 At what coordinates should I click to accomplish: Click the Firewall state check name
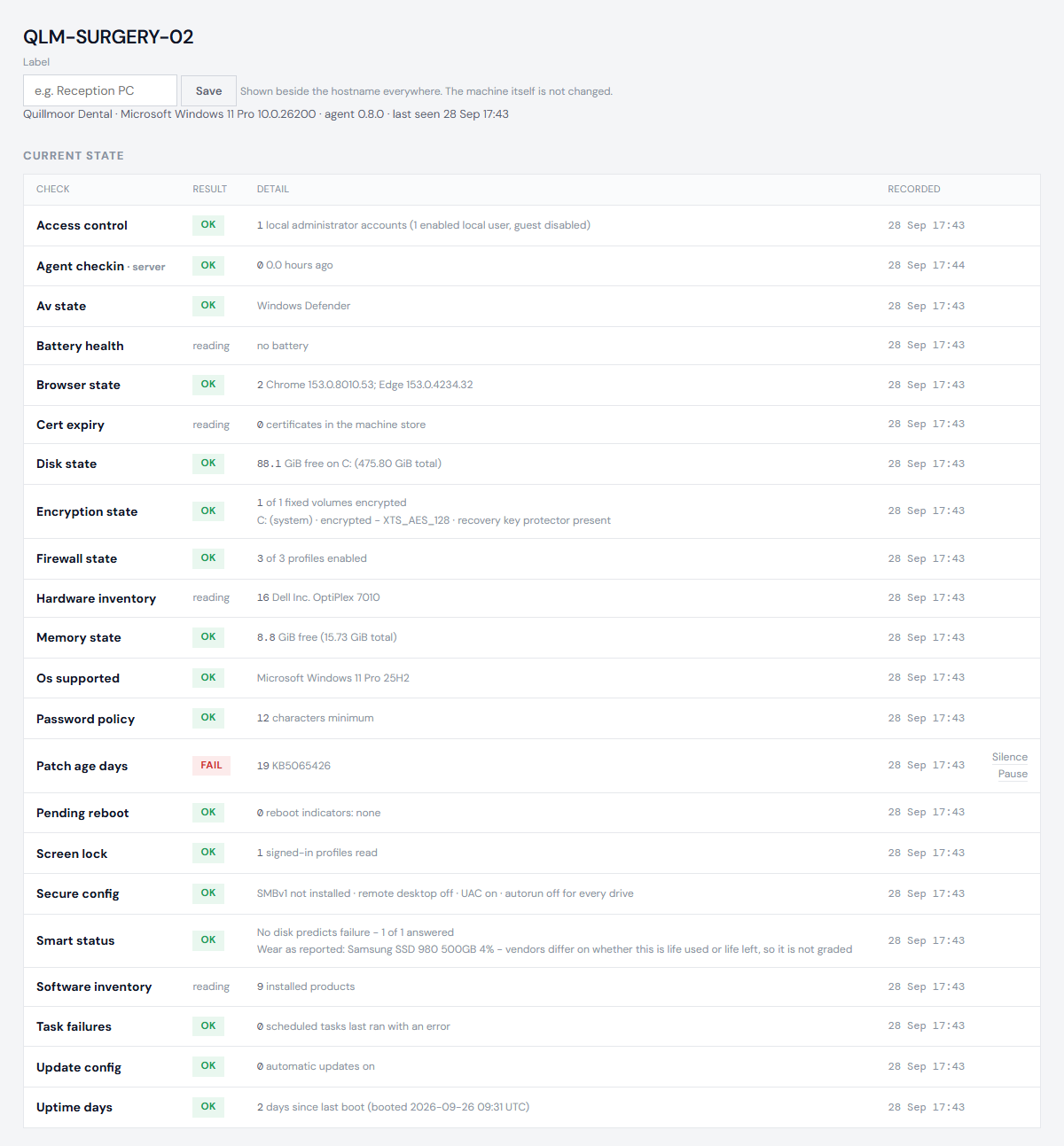pyautogui.click(x=76, y=558)
